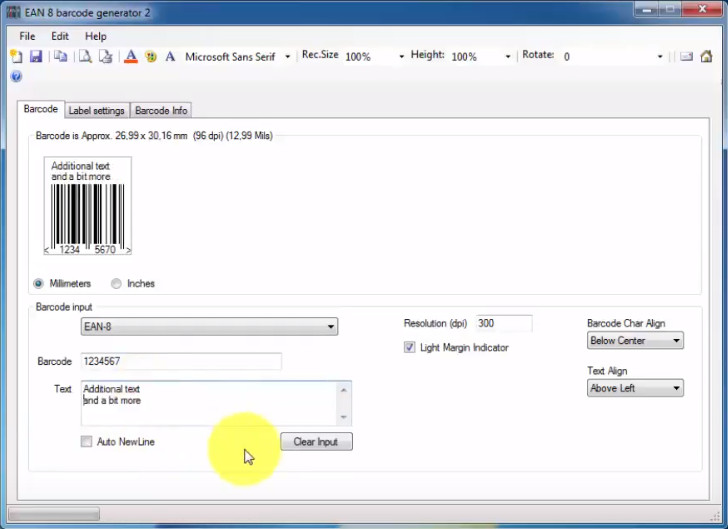Select the Millimeters radio button

tap(39, 283)
